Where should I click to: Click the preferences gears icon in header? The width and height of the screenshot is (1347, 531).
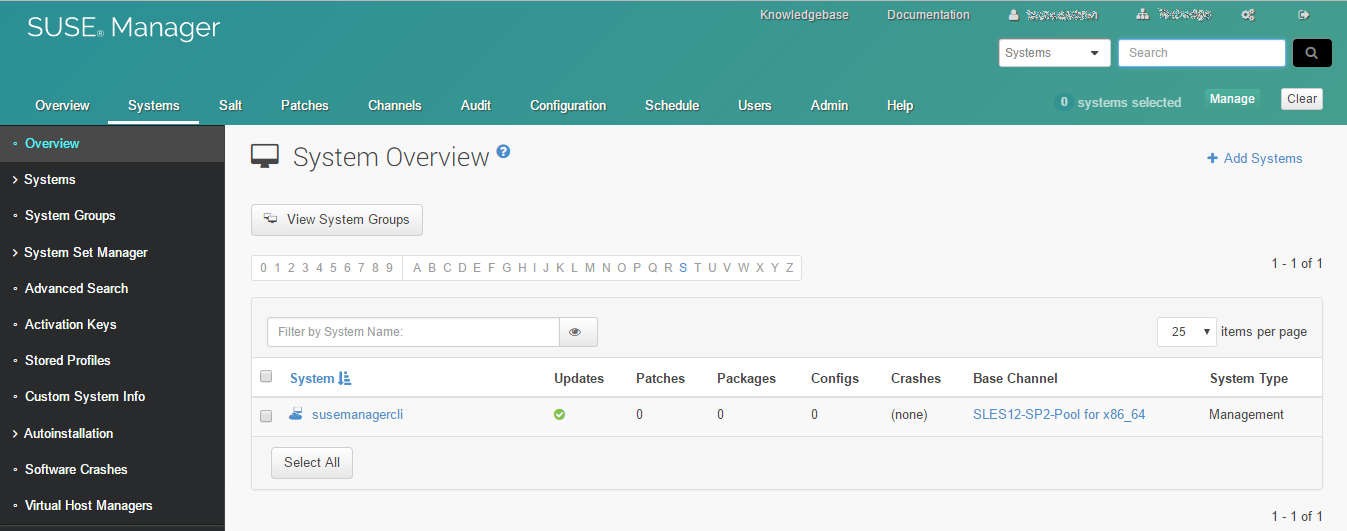[x=1247, y=15]
